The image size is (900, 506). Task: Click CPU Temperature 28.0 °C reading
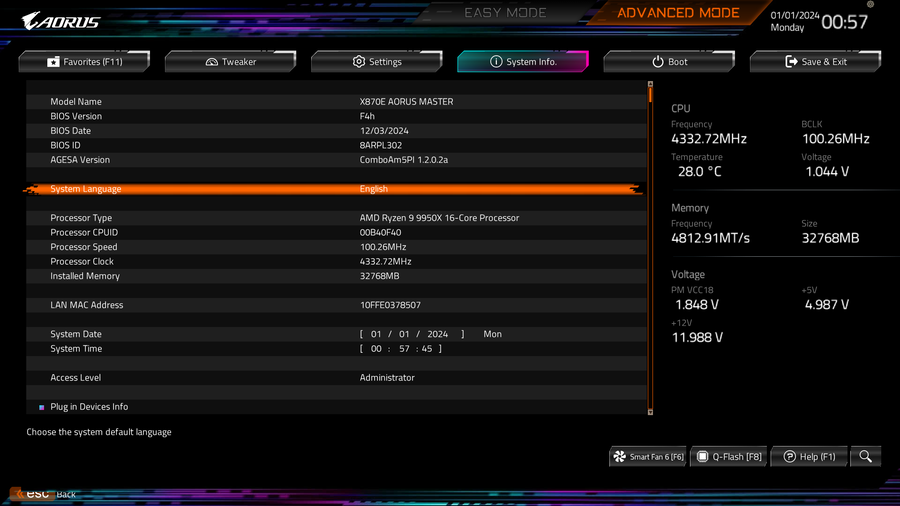699,172
